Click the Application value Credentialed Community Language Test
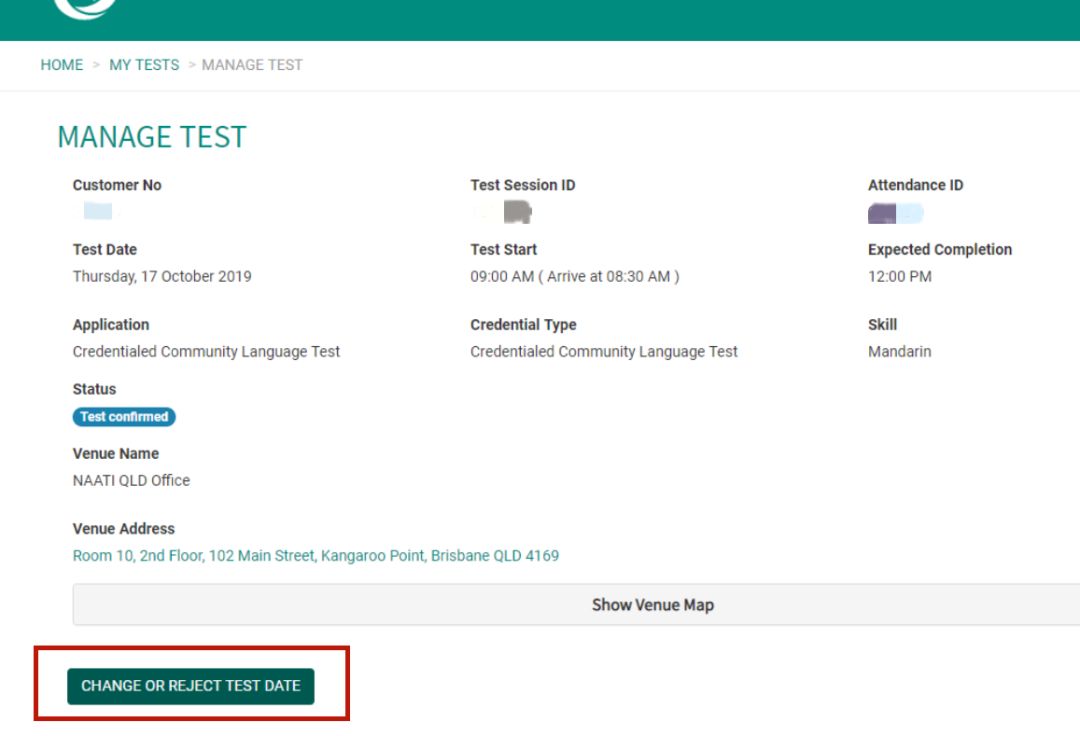 pyautogui.click(x=206, y=351)
